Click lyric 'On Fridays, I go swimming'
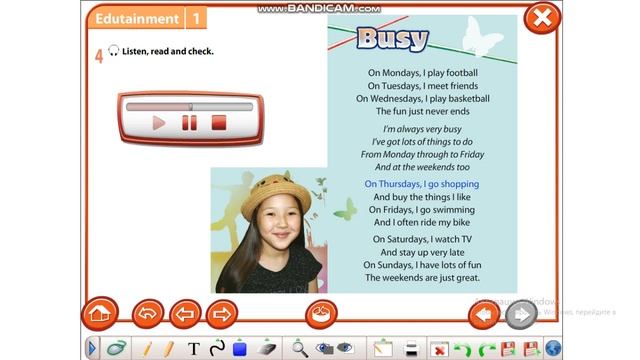640x360 pixels. pos(422,210)
